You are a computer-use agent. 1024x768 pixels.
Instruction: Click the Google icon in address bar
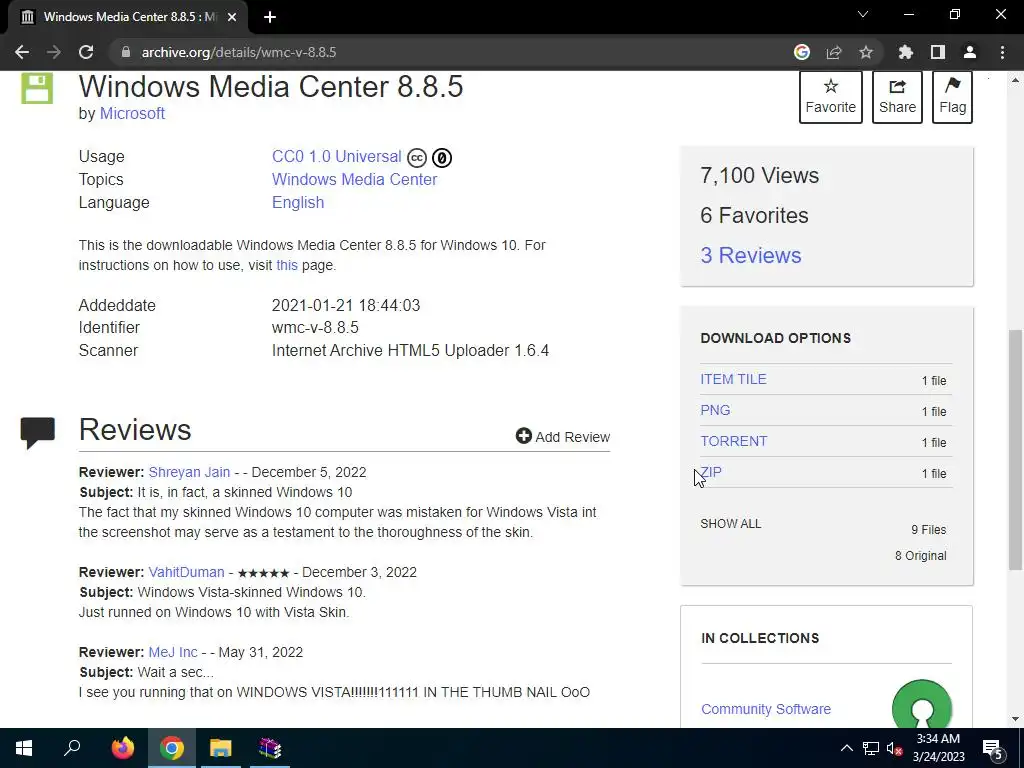801,52
